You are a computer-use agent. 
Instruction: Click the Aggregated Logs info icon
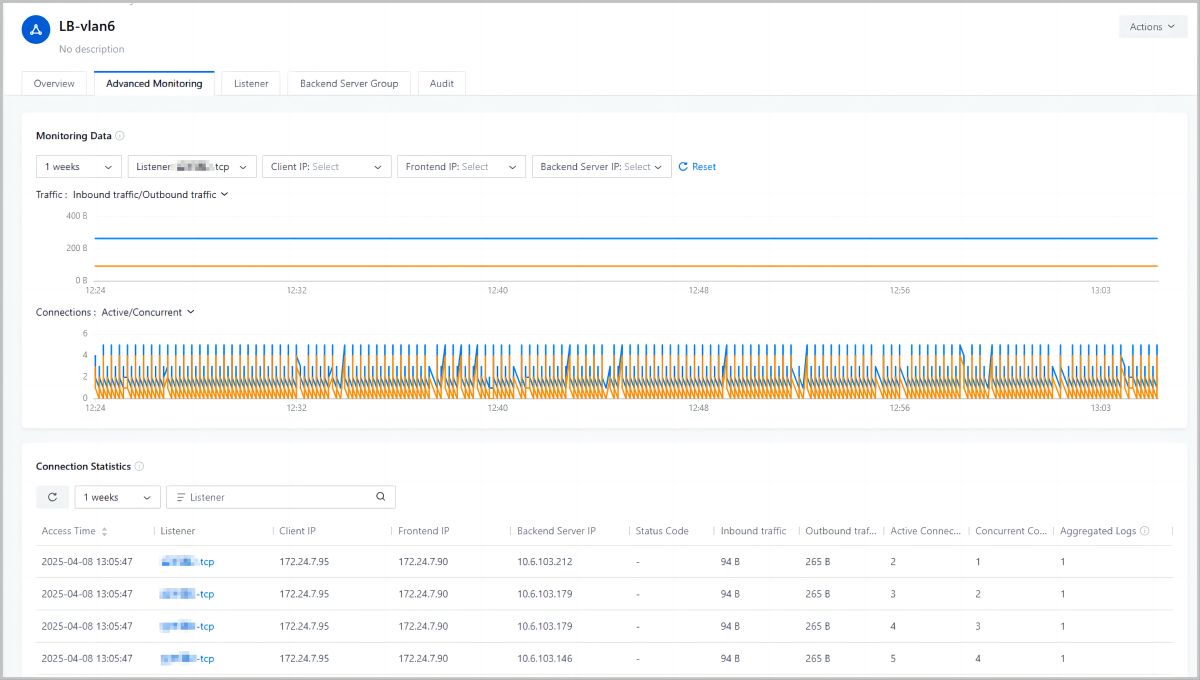(x=1144, y=531)
